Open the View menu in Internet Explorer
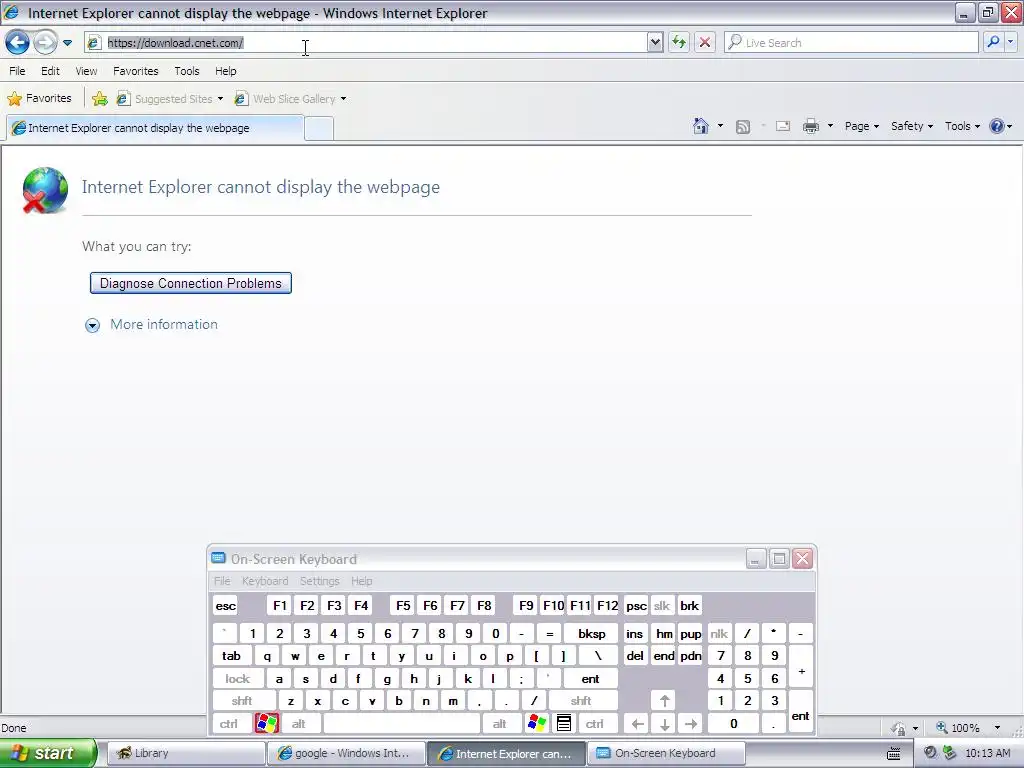This screenshot has width=1024, height=768. (x=86, y=71)
